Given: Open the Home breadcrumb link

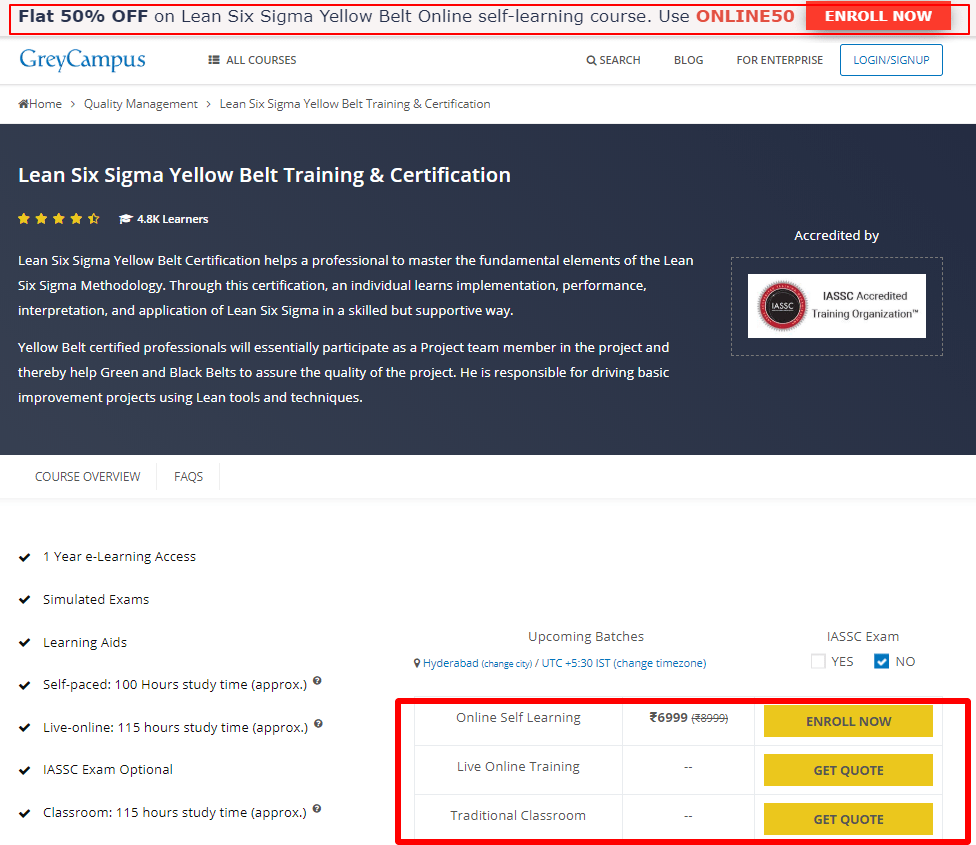Looking at the screenshot, I should click(40, 104).
